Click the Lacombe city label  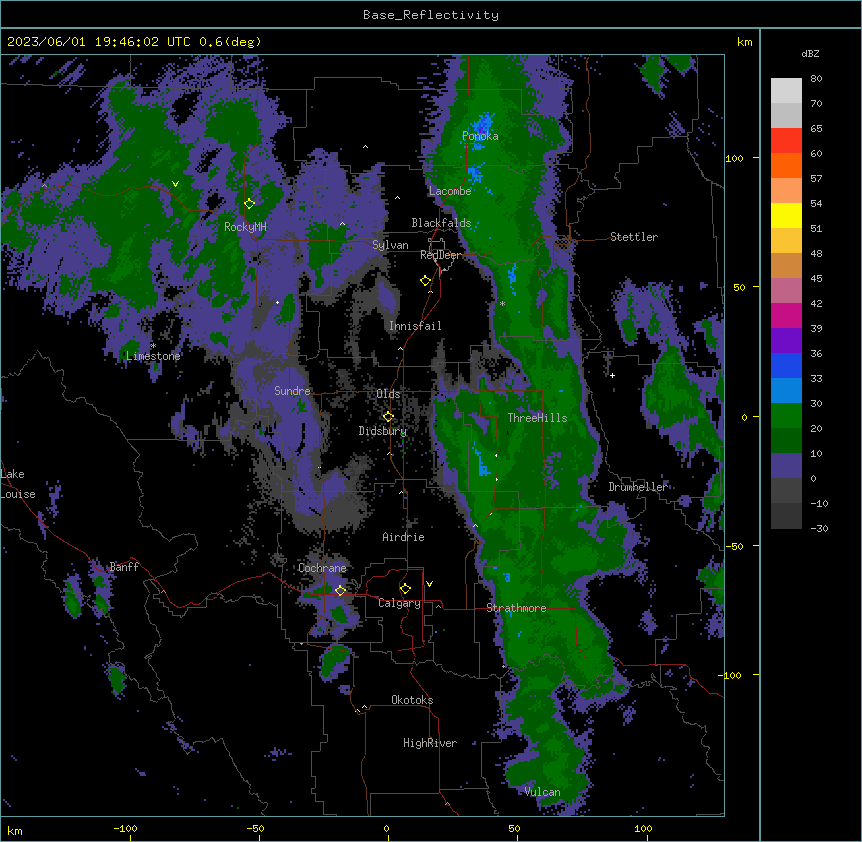point(450,191)
